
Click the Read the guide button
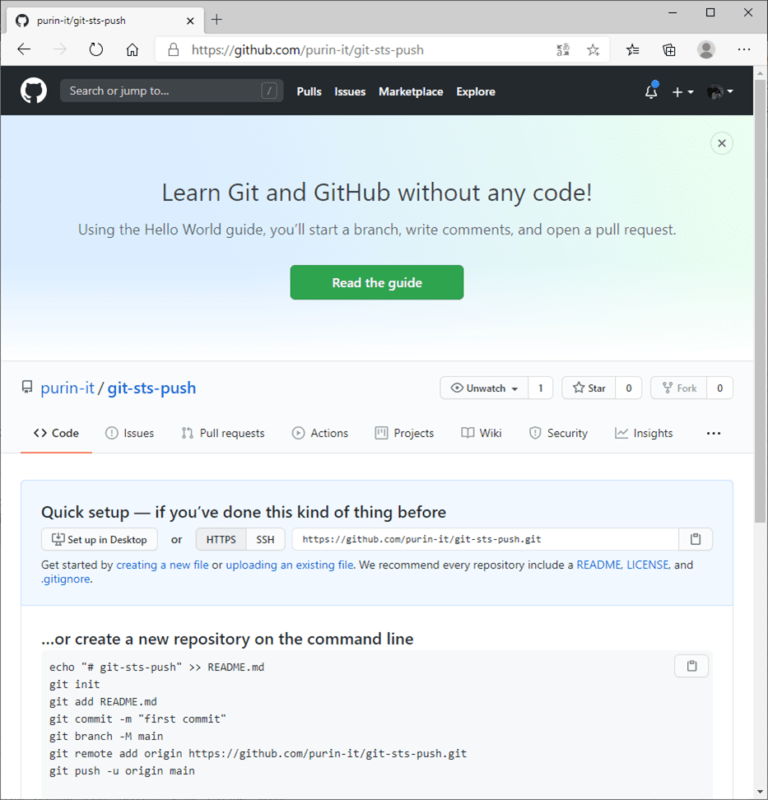(376, 282)
